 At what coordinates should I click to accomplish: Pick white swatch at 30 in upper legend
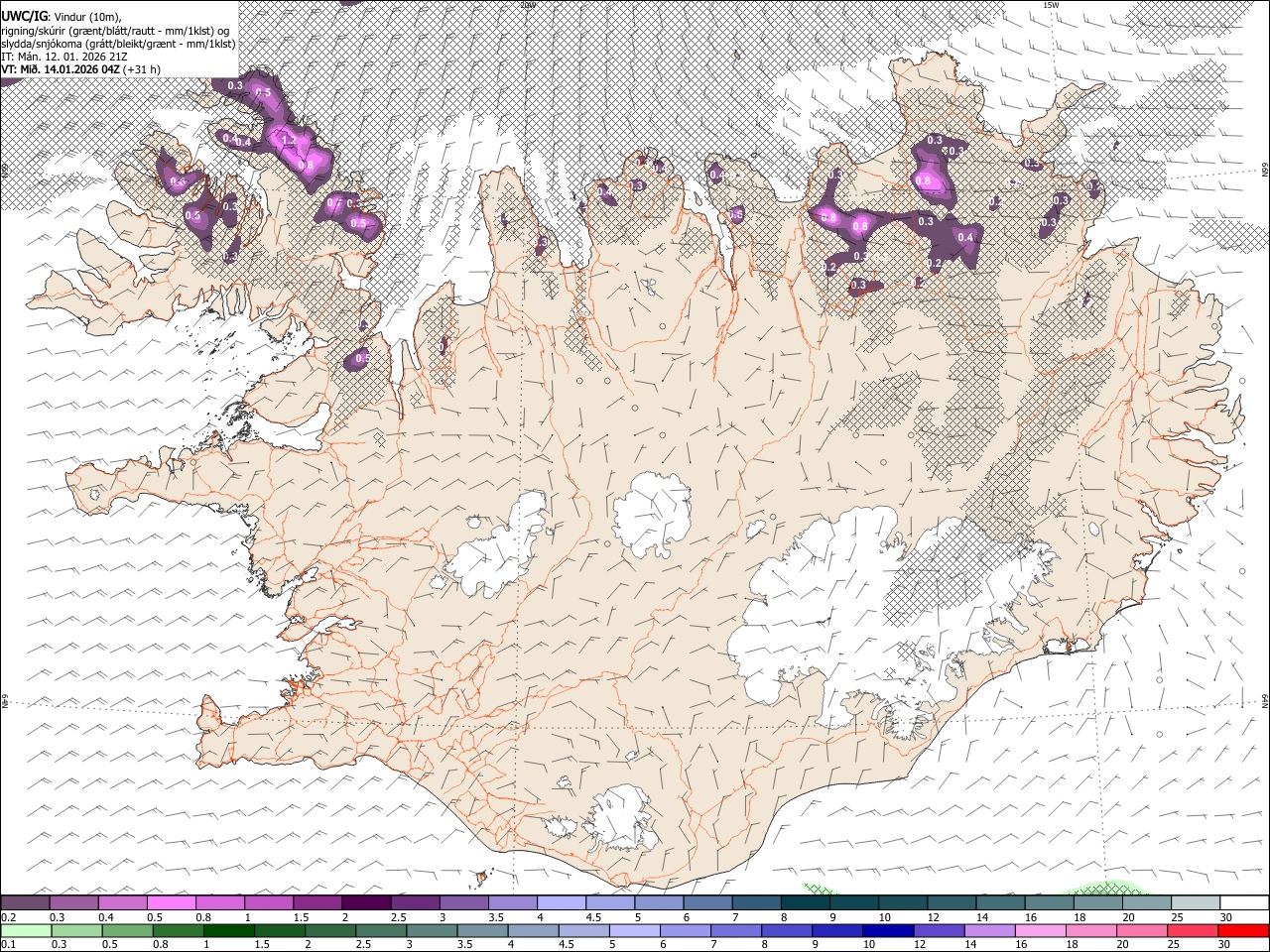[x=1244, y=902]
